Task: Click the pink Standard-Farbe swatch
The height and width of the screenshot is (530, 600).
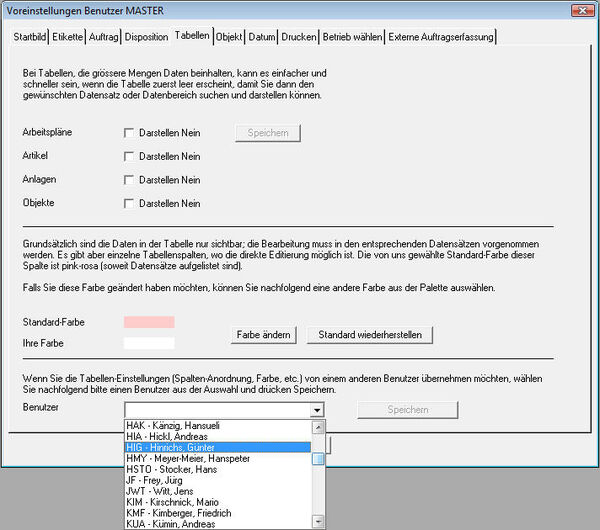Action: pyautogui.click(x=149, y=322)
